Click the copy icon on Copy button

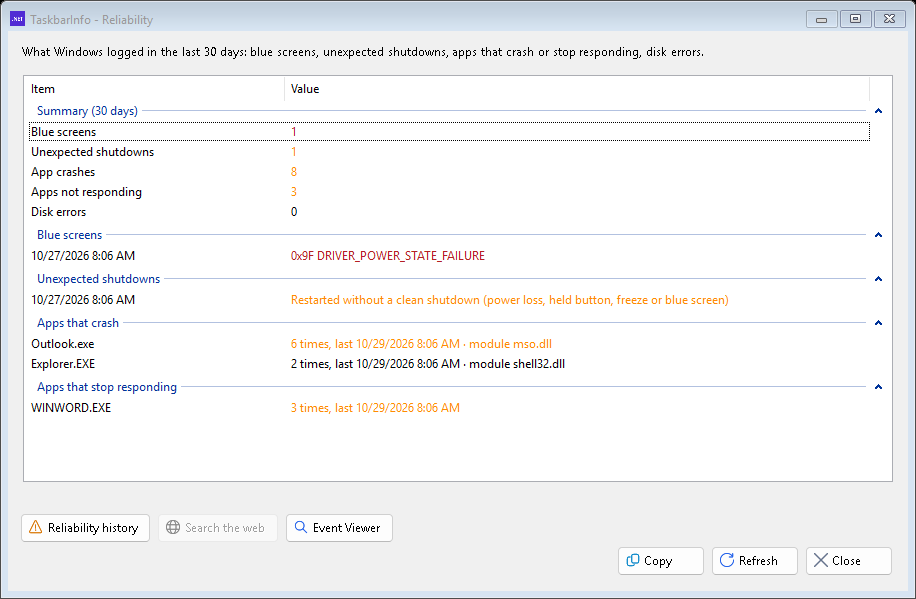633,560
